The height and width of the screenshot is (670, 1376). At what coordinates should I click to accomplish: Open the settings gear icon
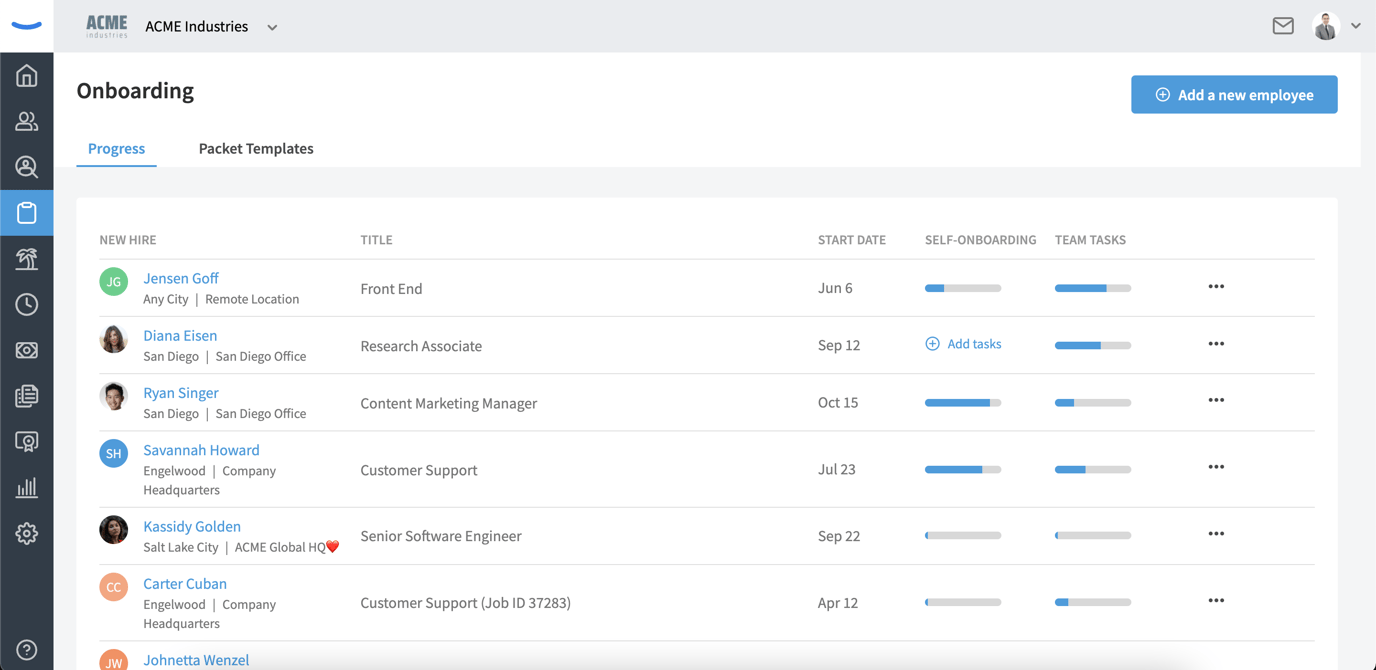pyautogui.click(x=27, y=533)
